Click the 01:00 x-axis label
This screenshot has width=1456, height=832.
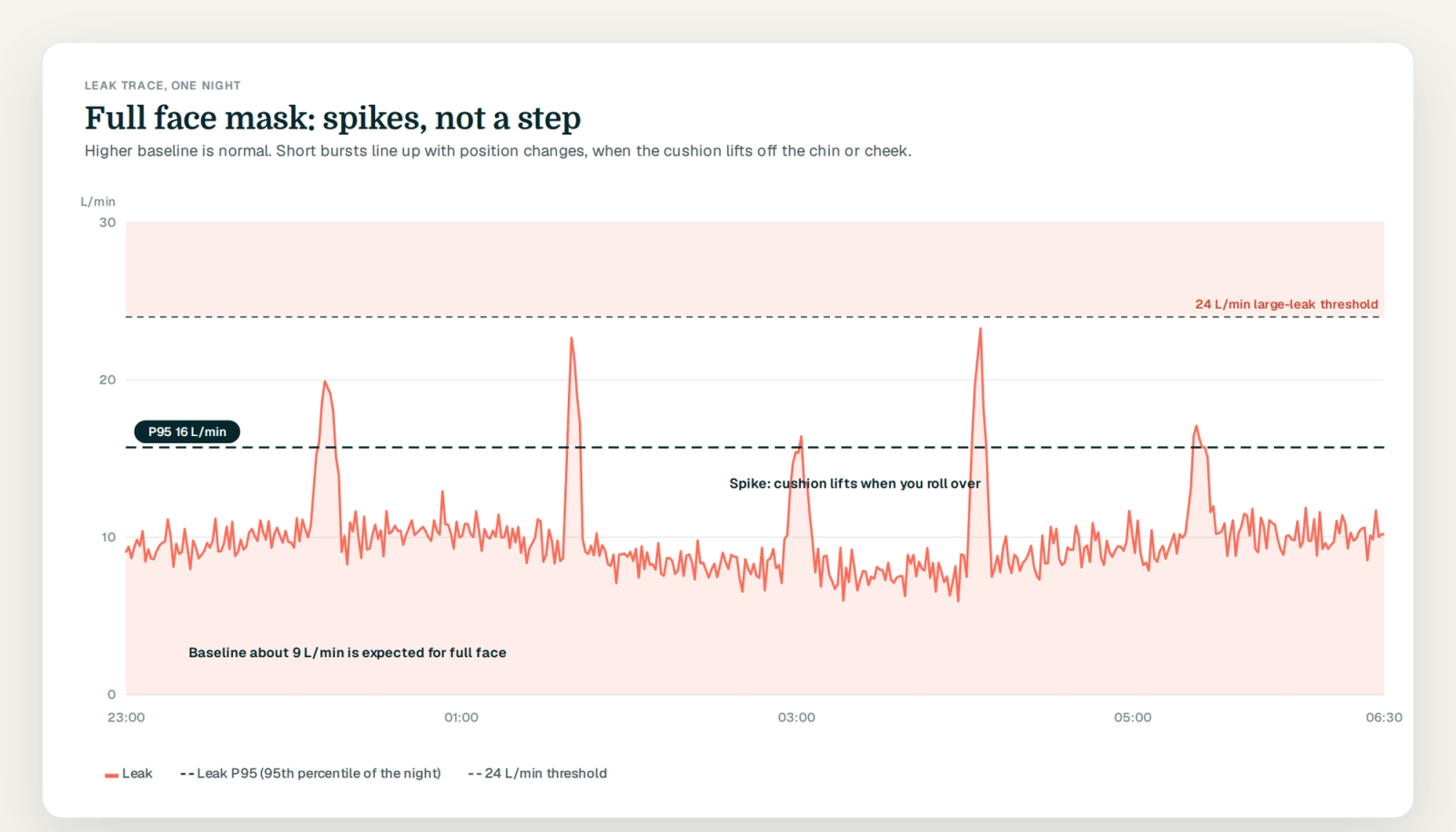point(461,717)
